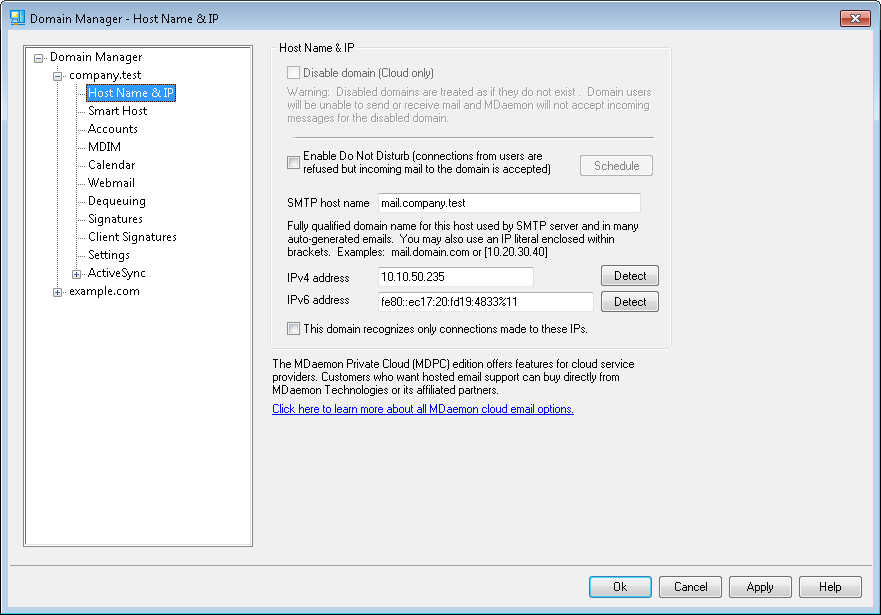Select MDIM tree item

(x=104, y=147)
